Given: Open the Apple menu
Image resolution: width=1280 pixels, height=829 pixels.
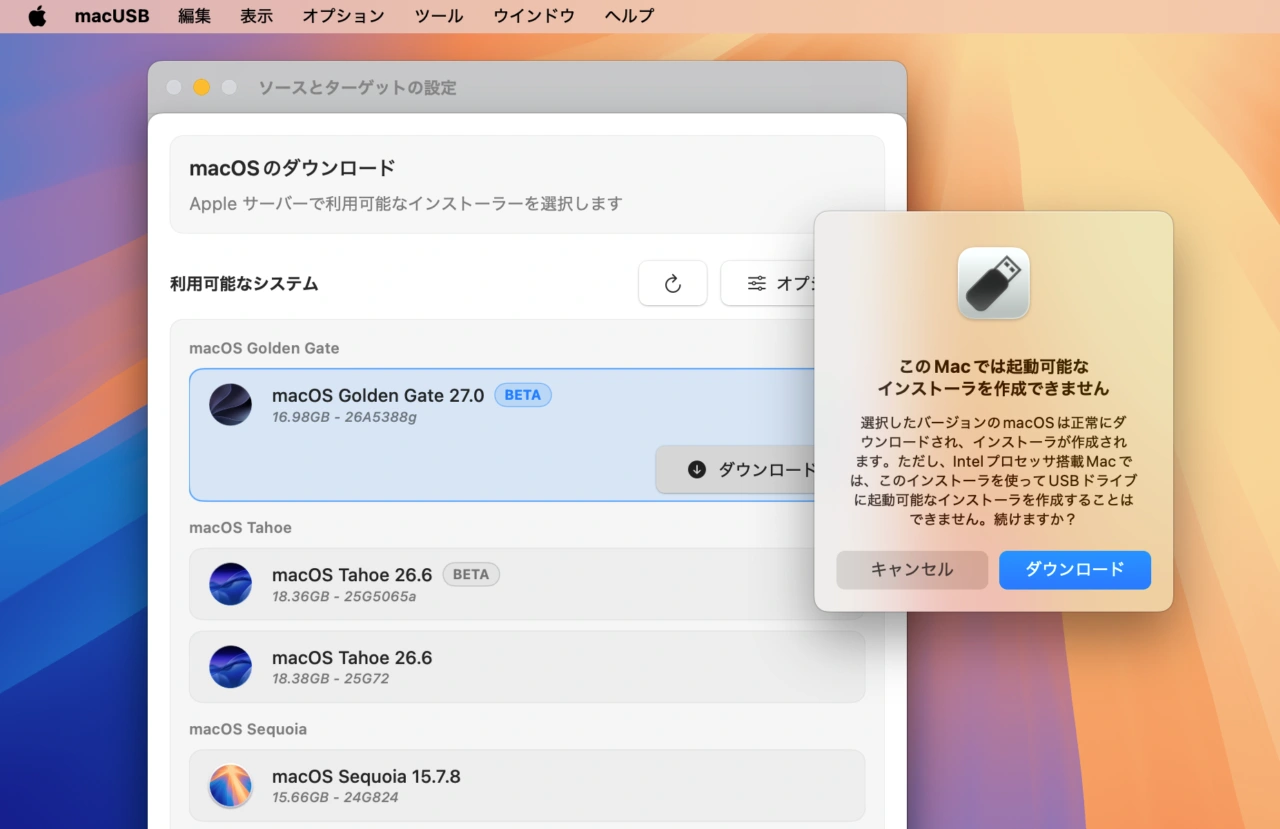Looking at the screenshot, I should click(37, 16).
